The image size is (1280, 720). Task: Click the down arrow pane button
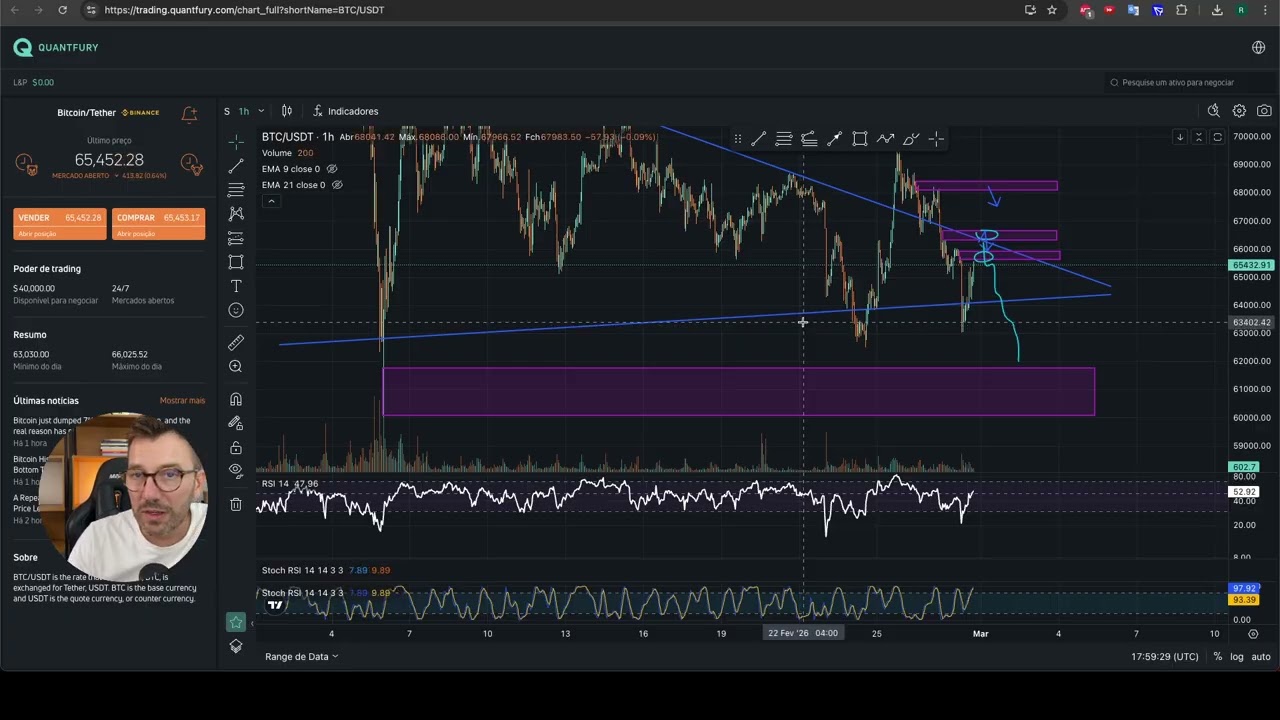(1180, 137)
